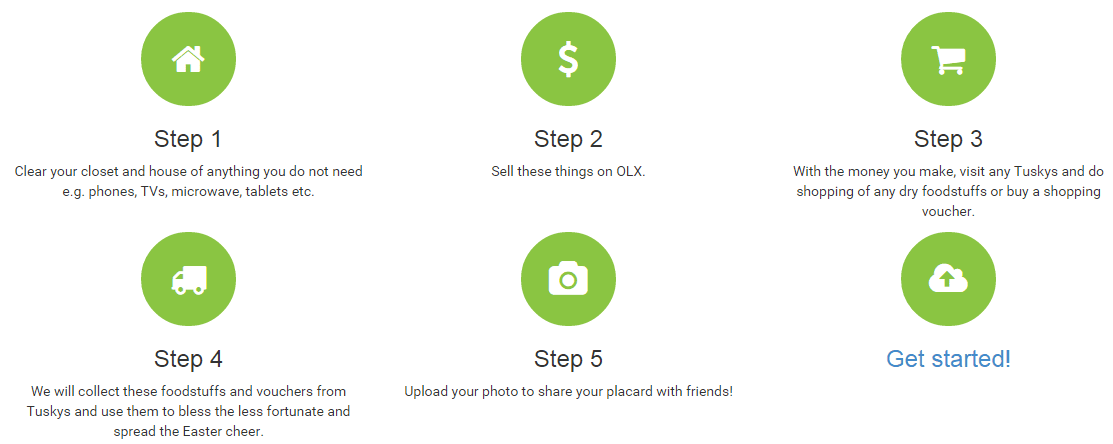Click the 'Clear your closet and house' line
1113x444 pixels.
pyautogui.click(x=188, y=172)
